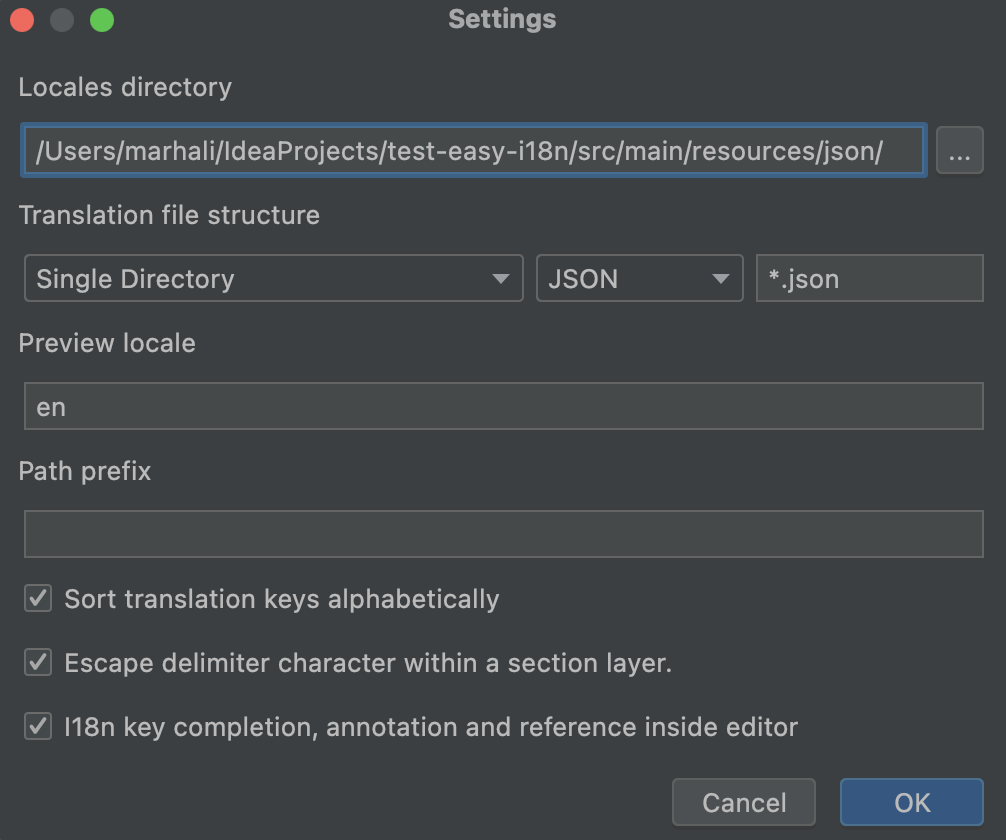This screenshot has width=1006, height=840.
Task: Close the Settings window with the red button
Action: tap(22, 20)
